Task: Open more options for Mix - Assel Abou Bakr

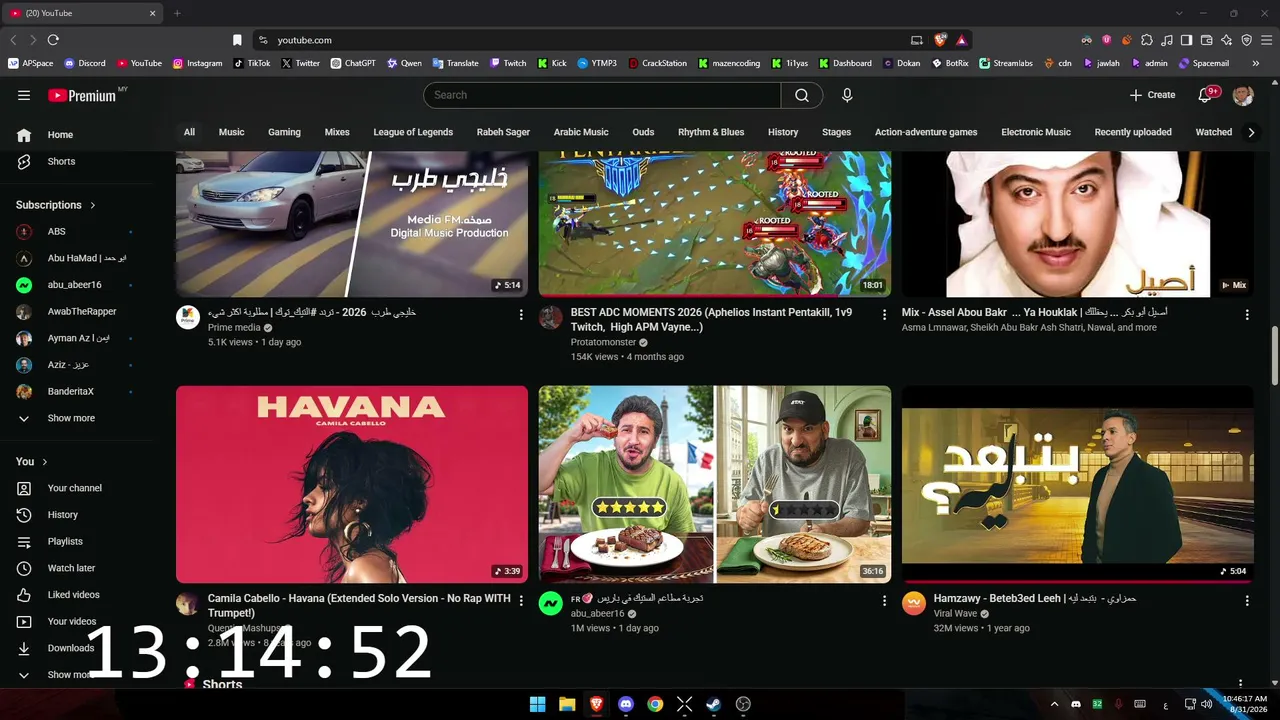Action: [1247, 314]
